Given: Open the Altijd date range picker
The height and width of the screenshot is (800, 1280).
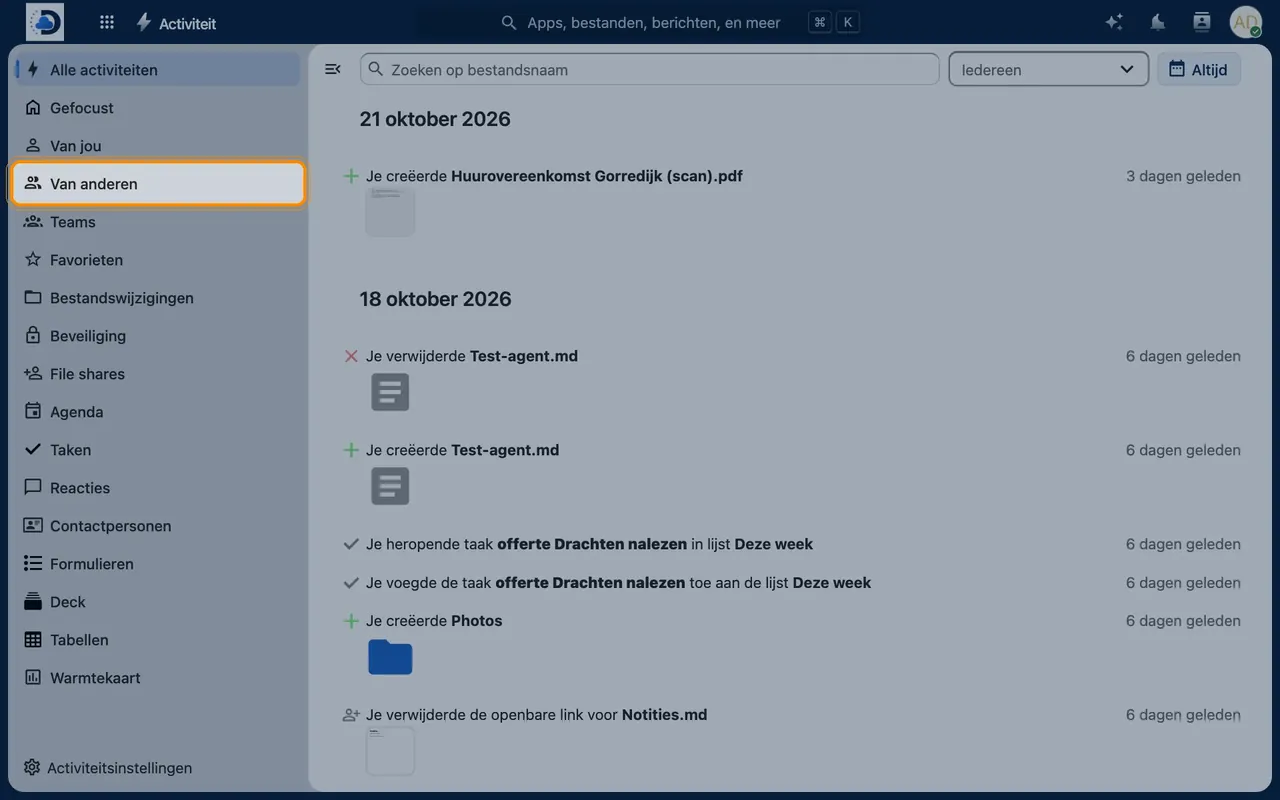Looking at the screenshot, I should (1198, 69).
